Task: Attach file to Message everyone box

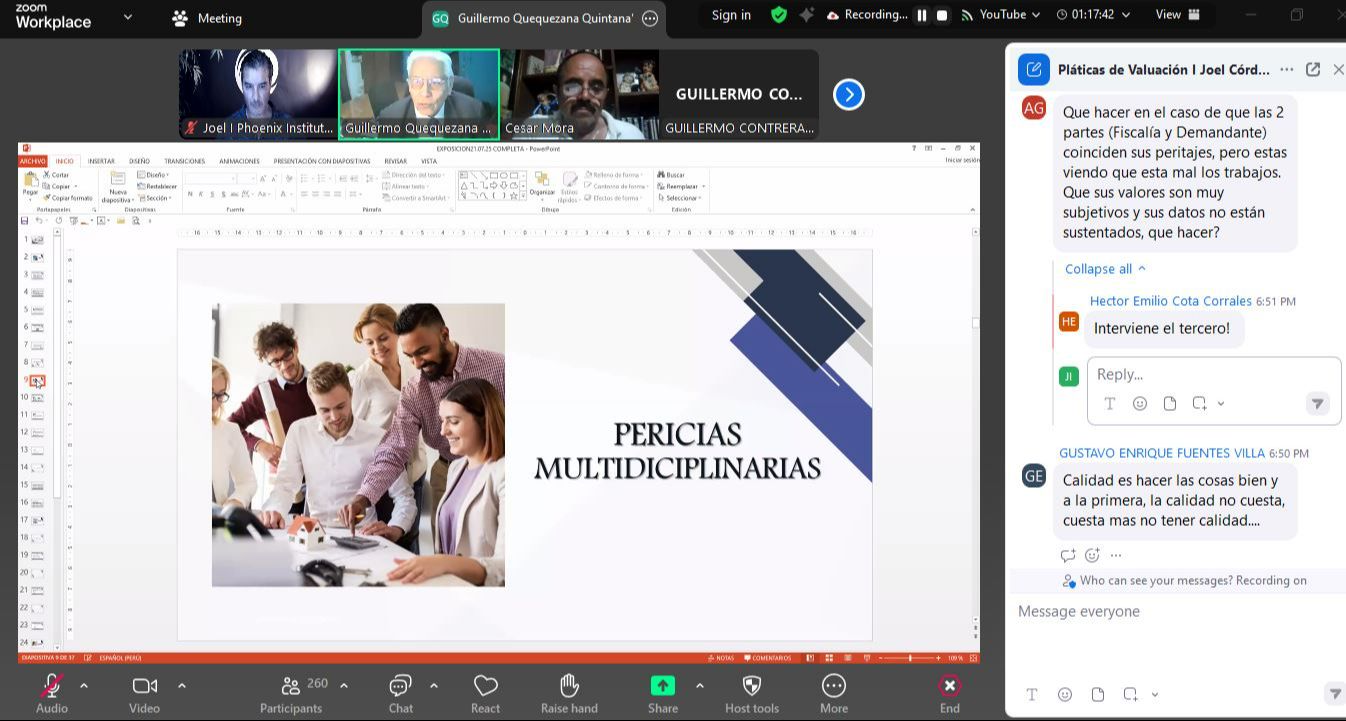Action: (1098, 694)
